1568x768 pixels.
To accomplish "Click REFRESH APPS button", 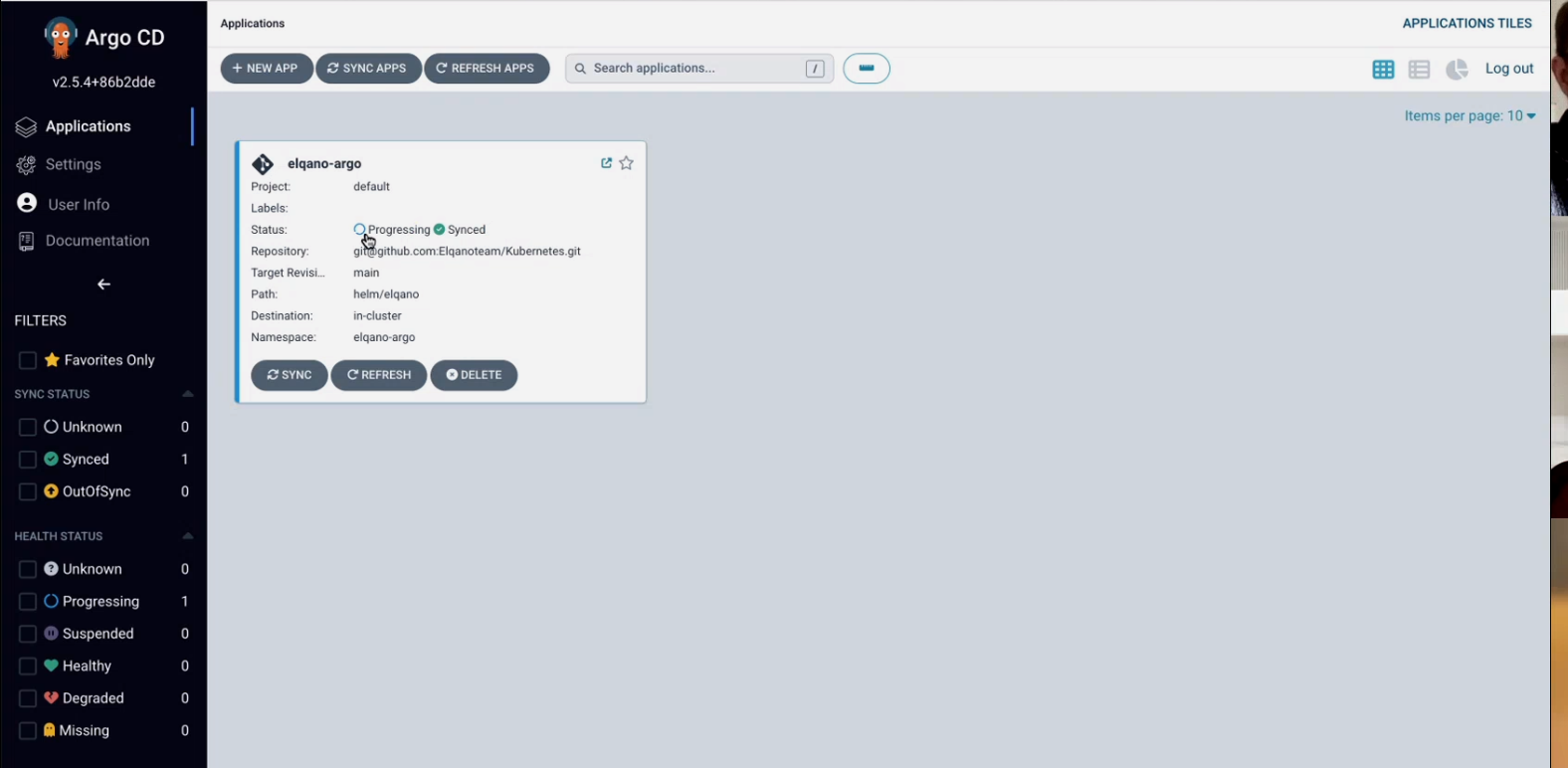I will pos(487,69).
